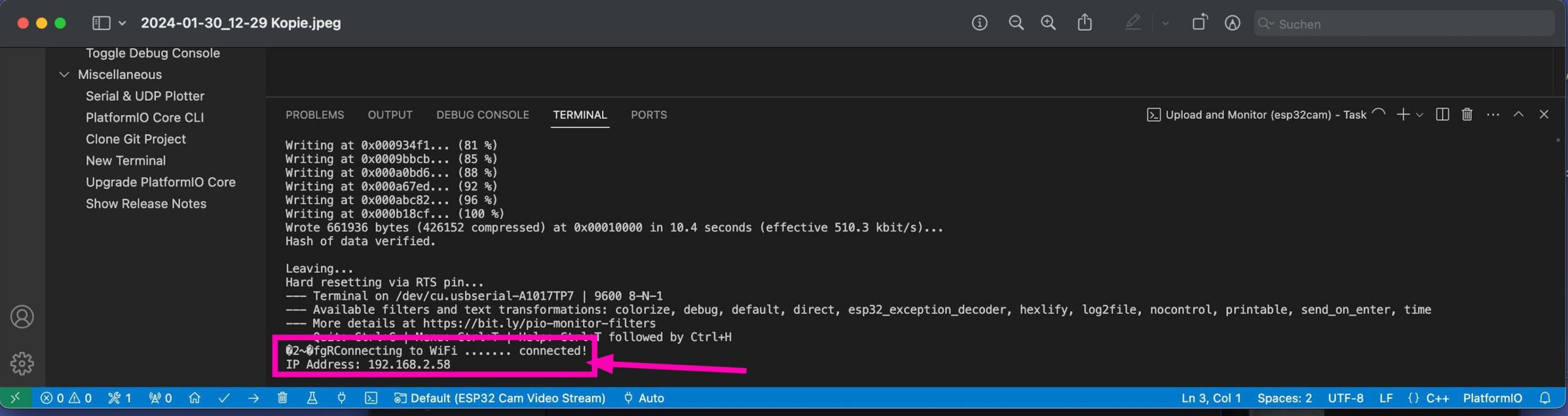
Task: Open the Manage gear in the activity bar
Action: (22, 363)
